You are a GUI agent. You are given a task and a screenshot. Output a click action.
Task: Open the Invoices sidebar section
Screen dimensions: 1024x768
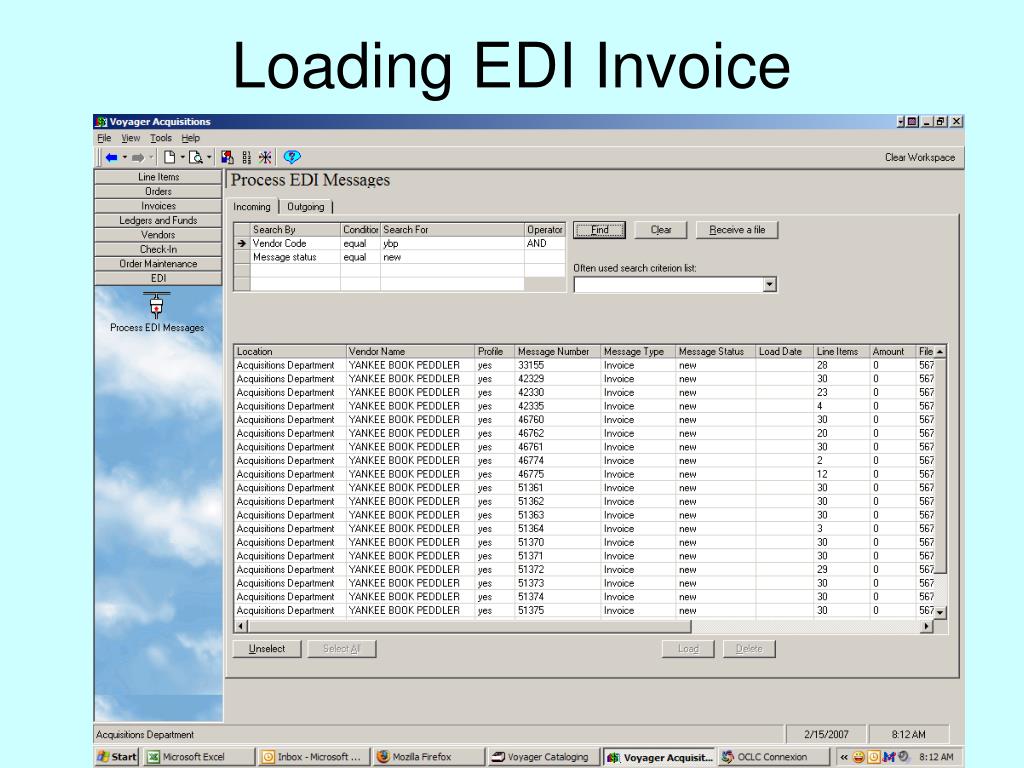(158, 206)
